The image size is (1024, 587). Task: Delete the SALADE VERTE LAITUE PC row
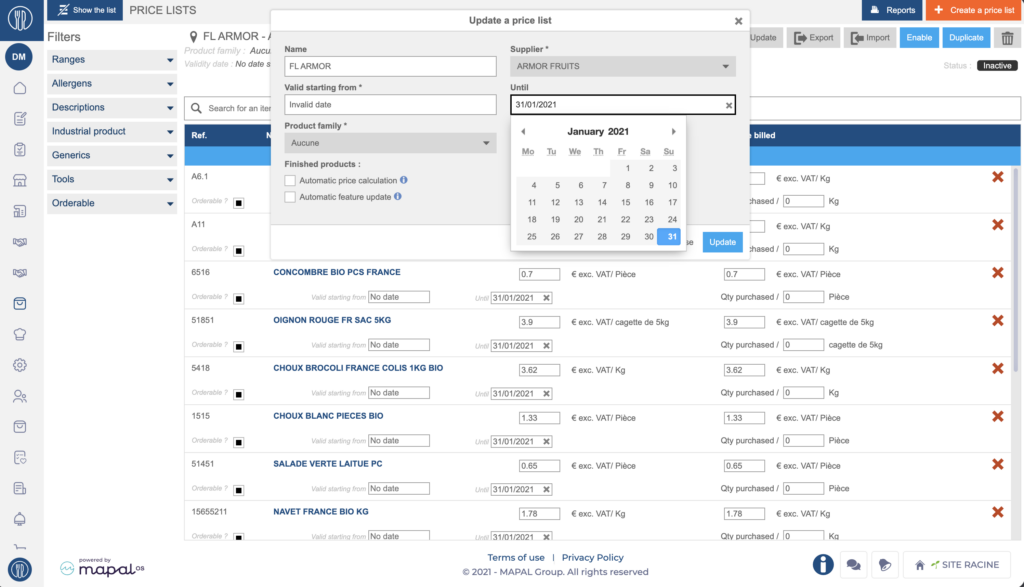tap(997, 464)
